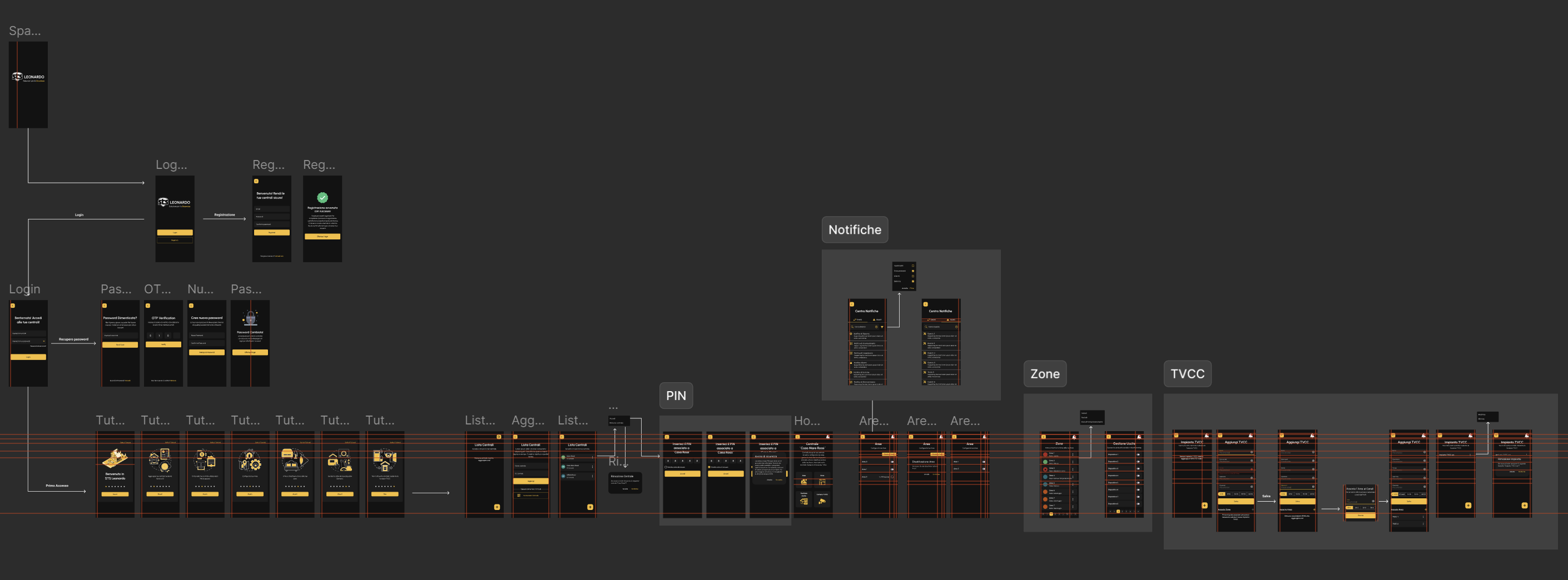Viewport: 1568px width, 580px height.
Task: Click the illustration in 'Benvenuto in STS Leonardo' frame
Action: pyautogui.click(x=115, y=458)
